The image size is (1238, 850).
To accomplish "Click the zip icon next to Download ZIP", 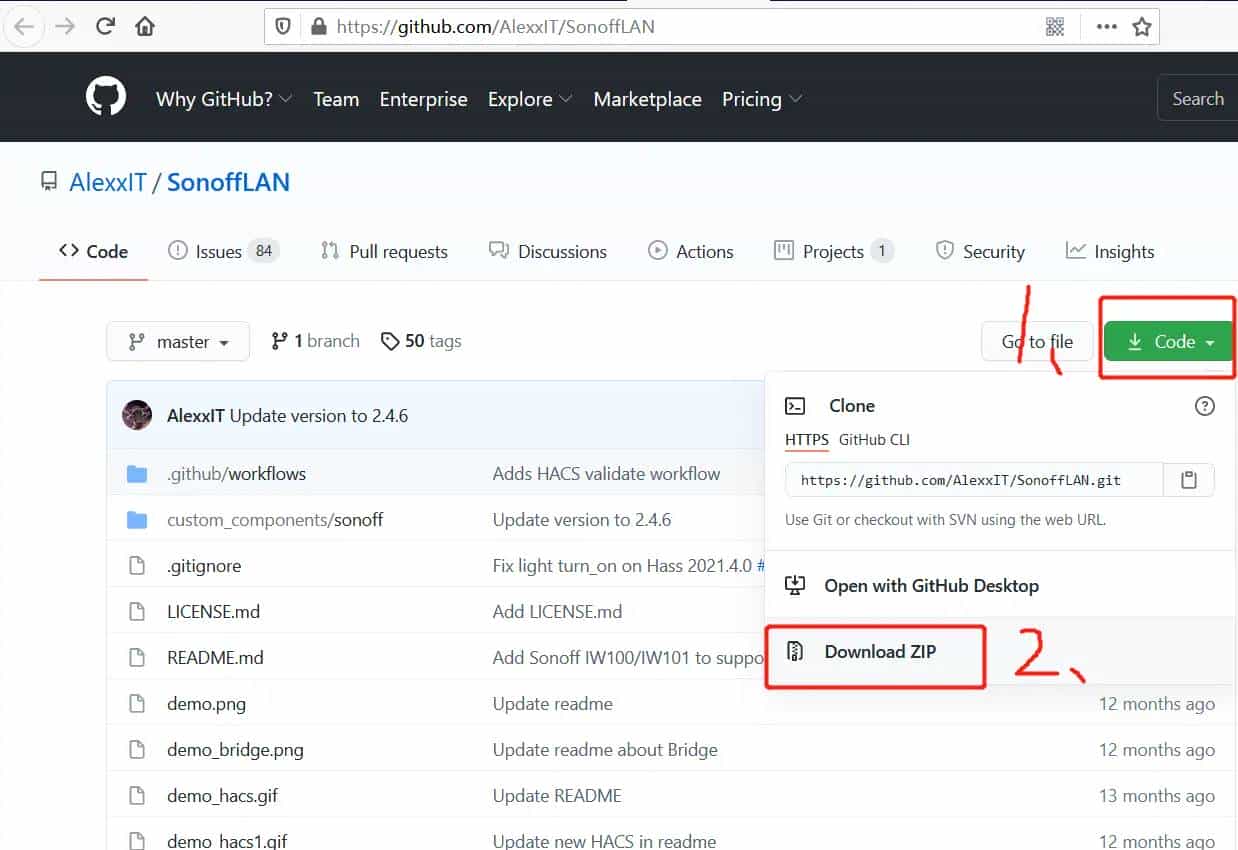I will [795, 652].
